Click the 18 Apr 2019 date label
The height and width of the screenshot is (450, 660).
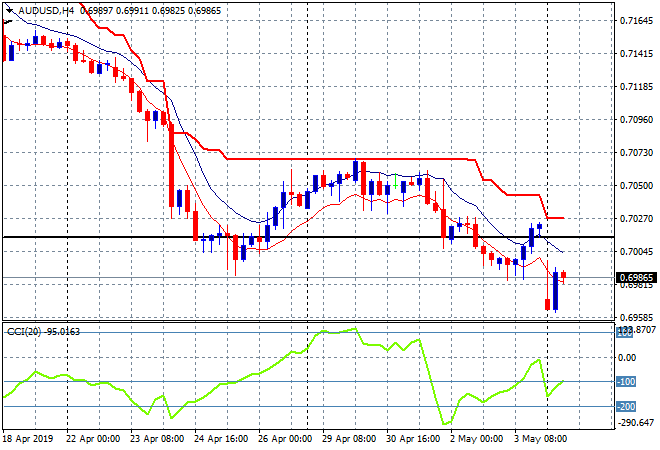pos(30,438)
